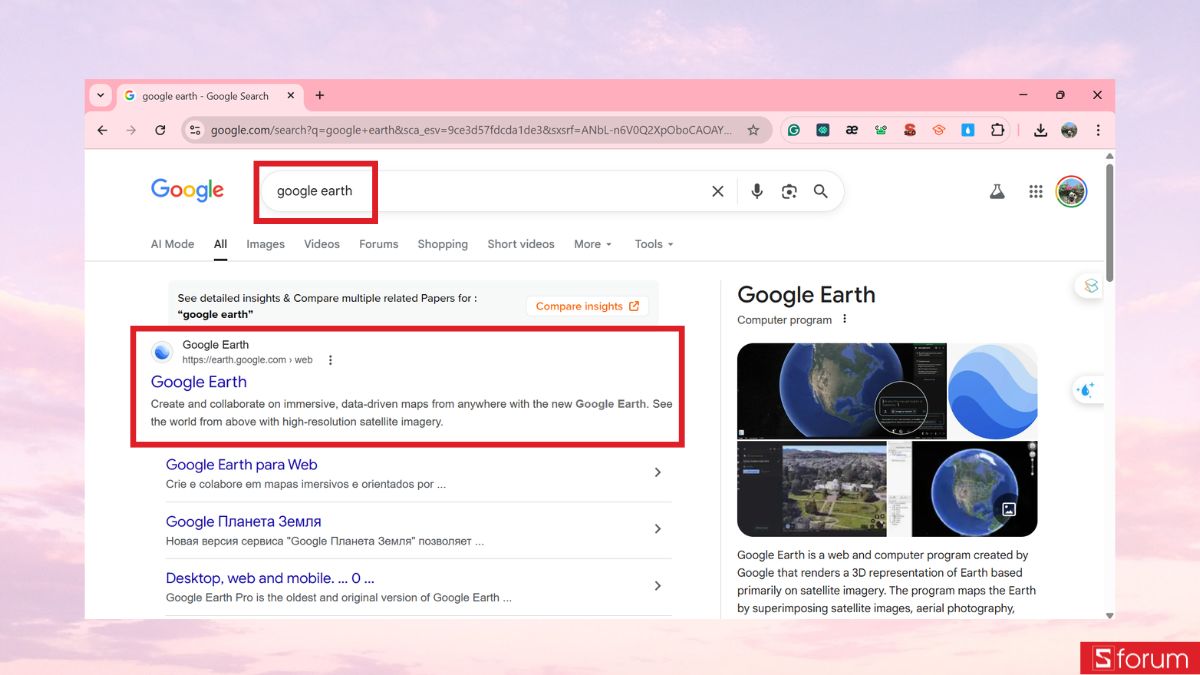The height and width of the screenshot is (675, 1200).
Task: Click the magnifying glass search icon
Action: coord(821,190)
